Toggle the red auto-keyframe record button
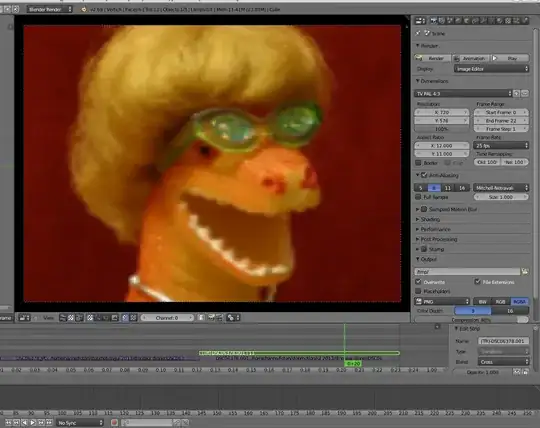 tap(114, 422)
